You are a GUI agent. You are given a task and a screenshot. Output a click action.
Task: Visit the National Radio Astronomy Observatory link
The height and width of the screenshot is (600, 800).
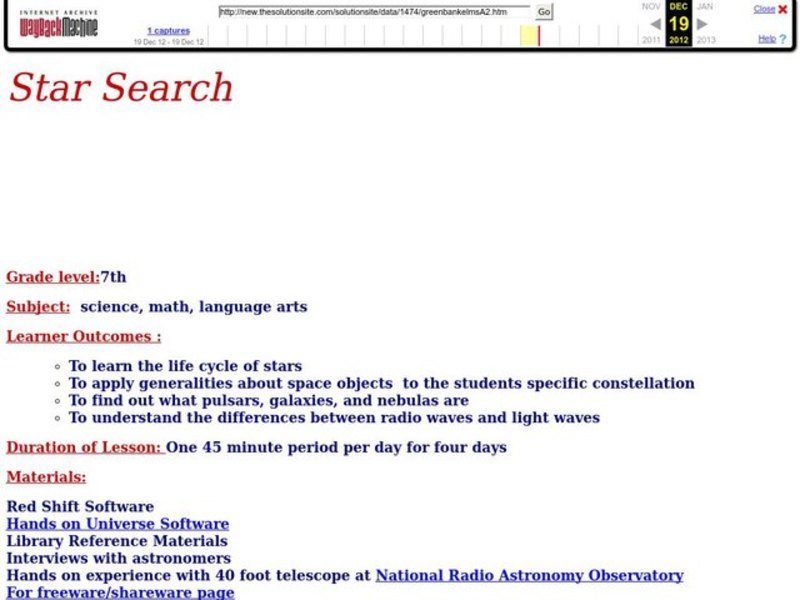(x=527, y=575)
